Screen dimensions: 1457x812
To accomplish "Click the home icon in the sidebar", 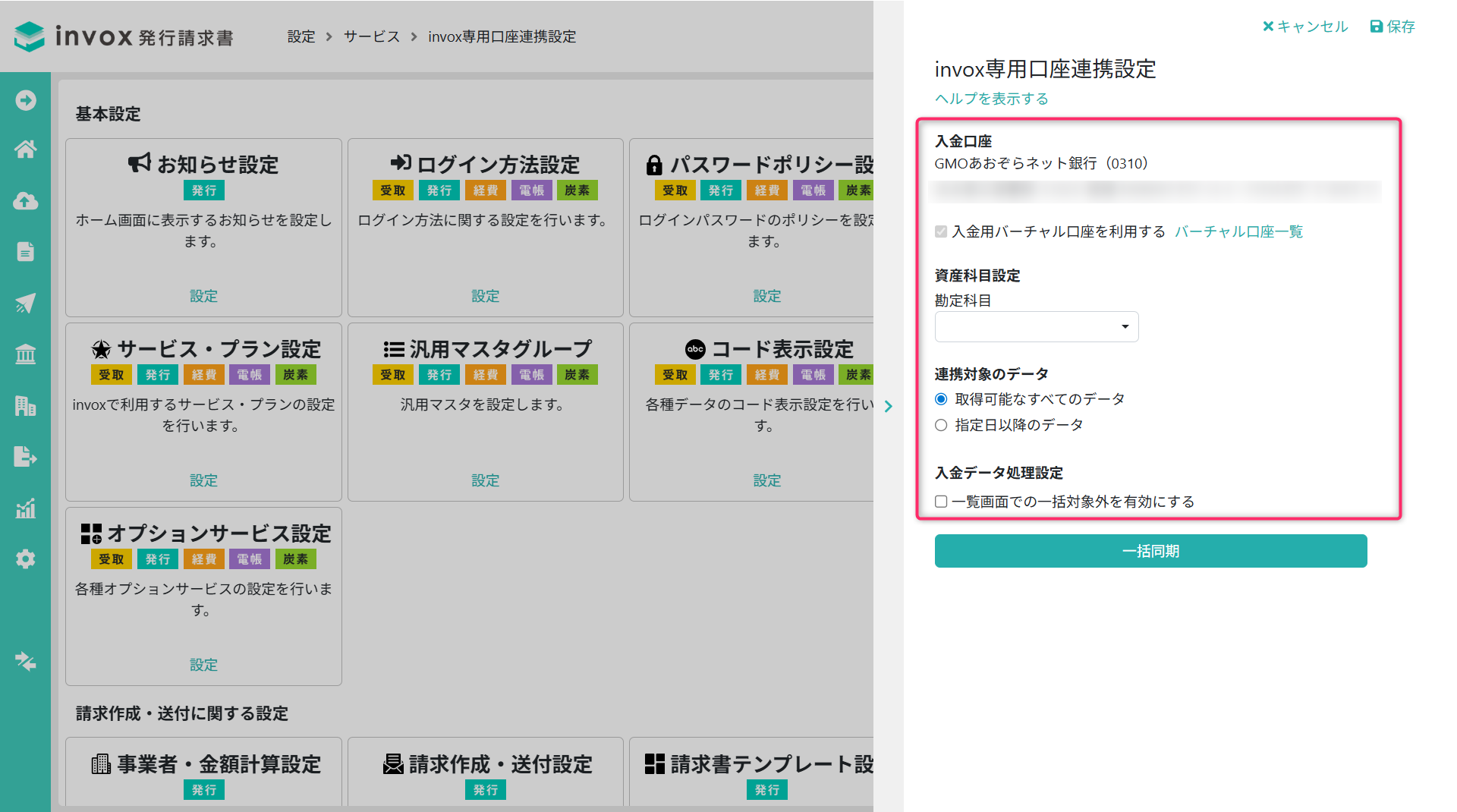I will [25, 149].
